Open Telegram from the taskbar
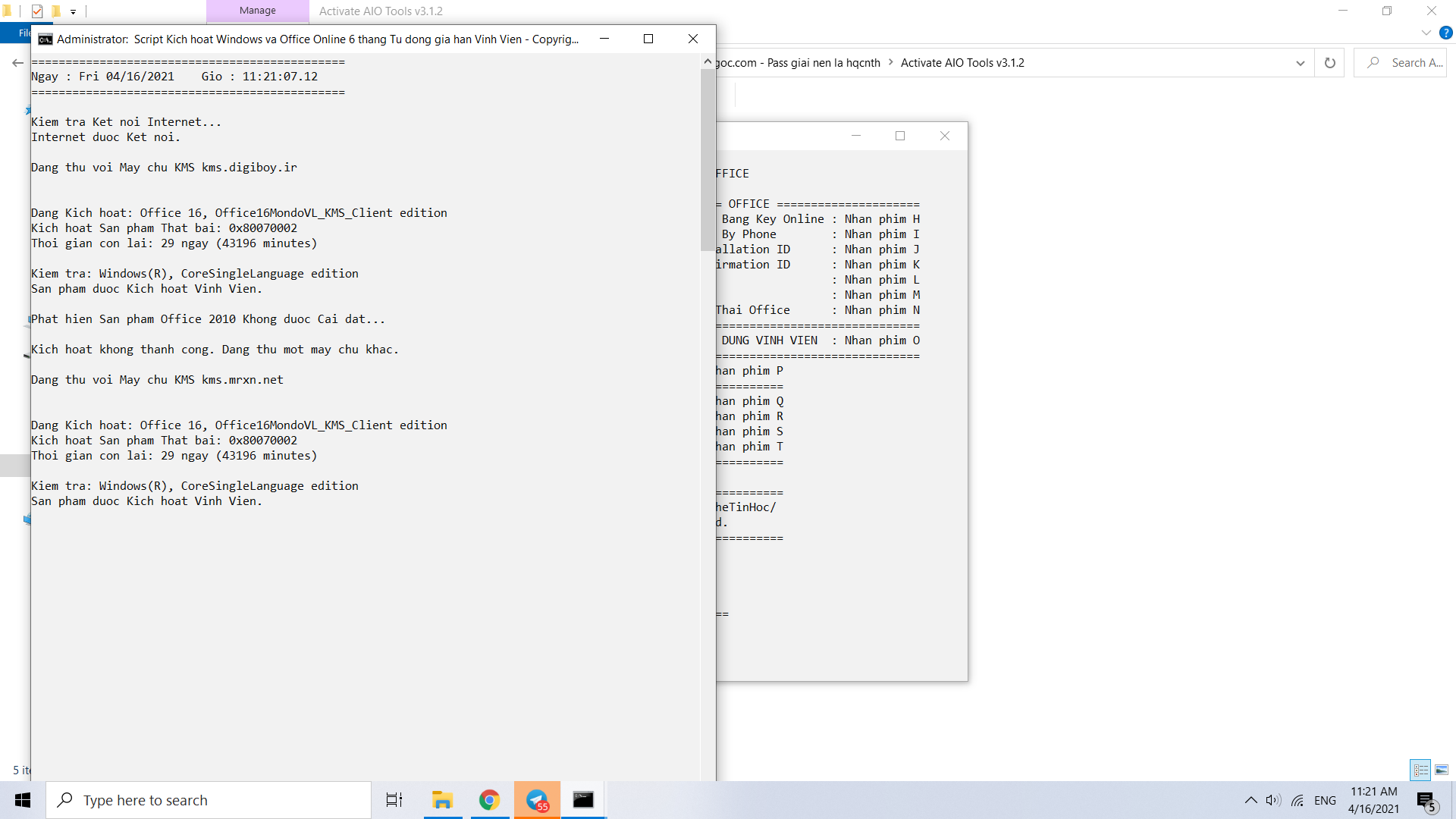This screenshot has width=1456, height=819. [x=537, y=800]
